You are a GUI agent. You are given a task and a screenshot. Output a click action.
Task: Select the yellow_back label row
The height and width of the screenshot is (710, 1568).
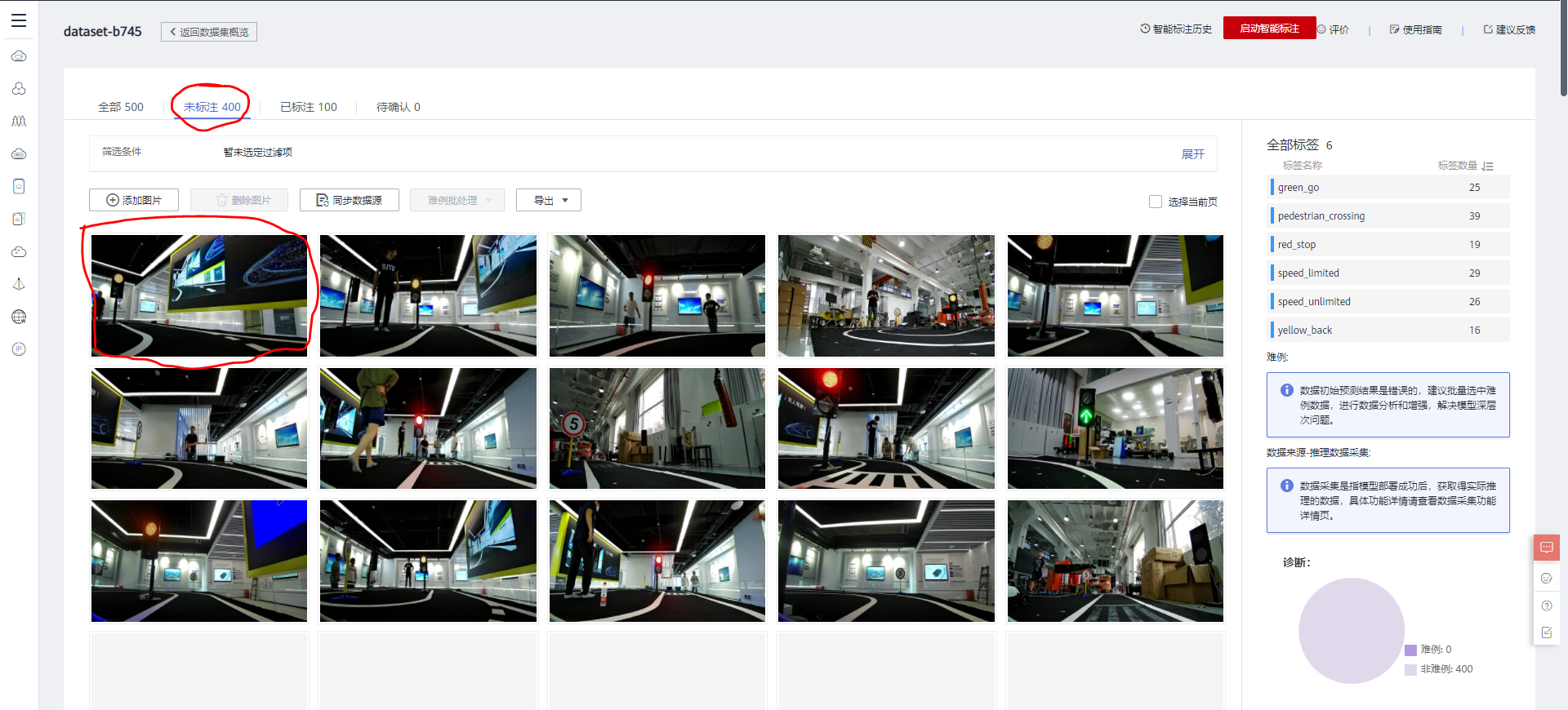coord(1388,330)
